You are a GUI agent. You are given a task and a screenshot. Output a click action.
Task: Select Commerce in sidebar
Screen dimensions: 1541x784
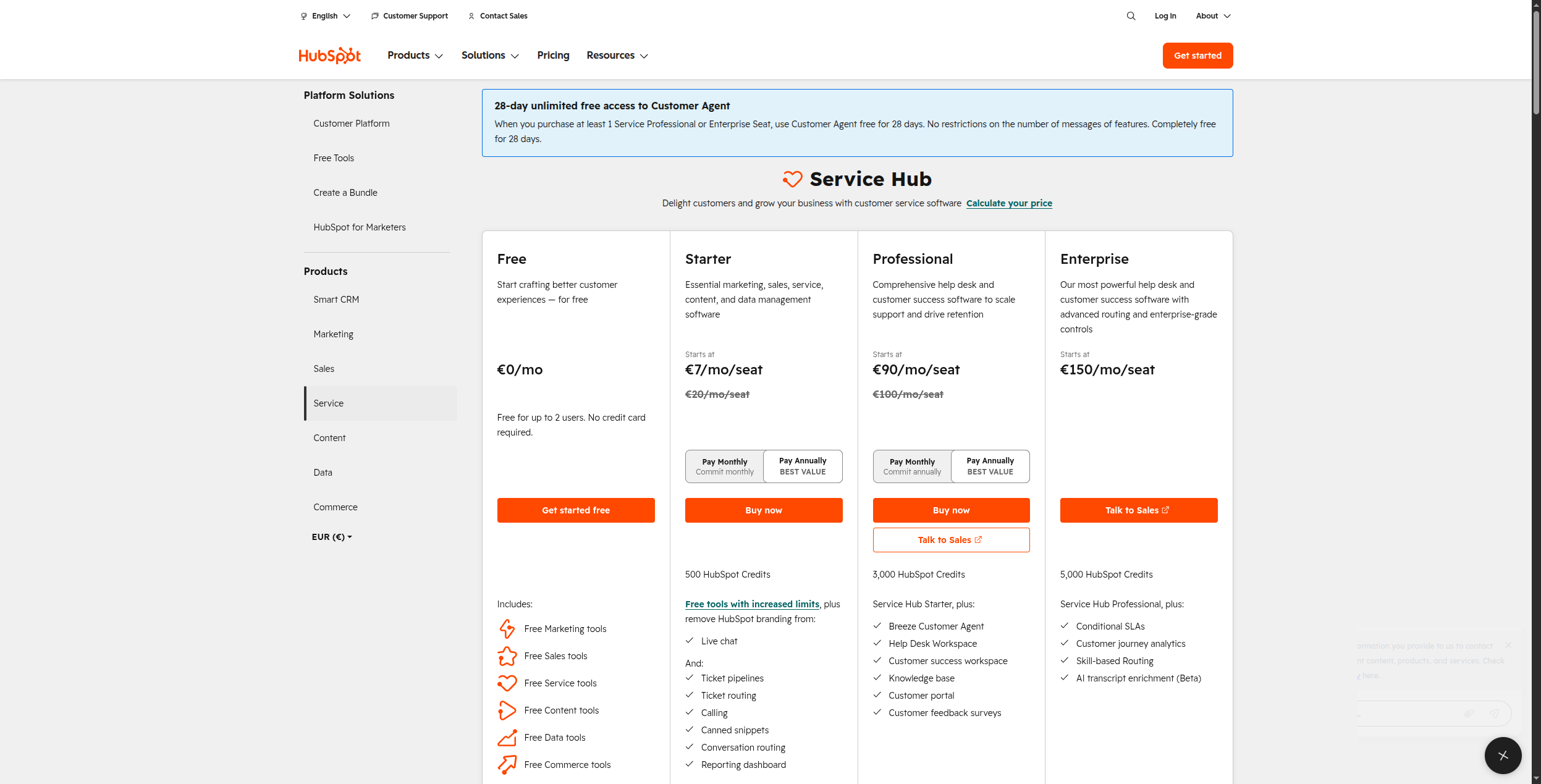pos(336,507)
